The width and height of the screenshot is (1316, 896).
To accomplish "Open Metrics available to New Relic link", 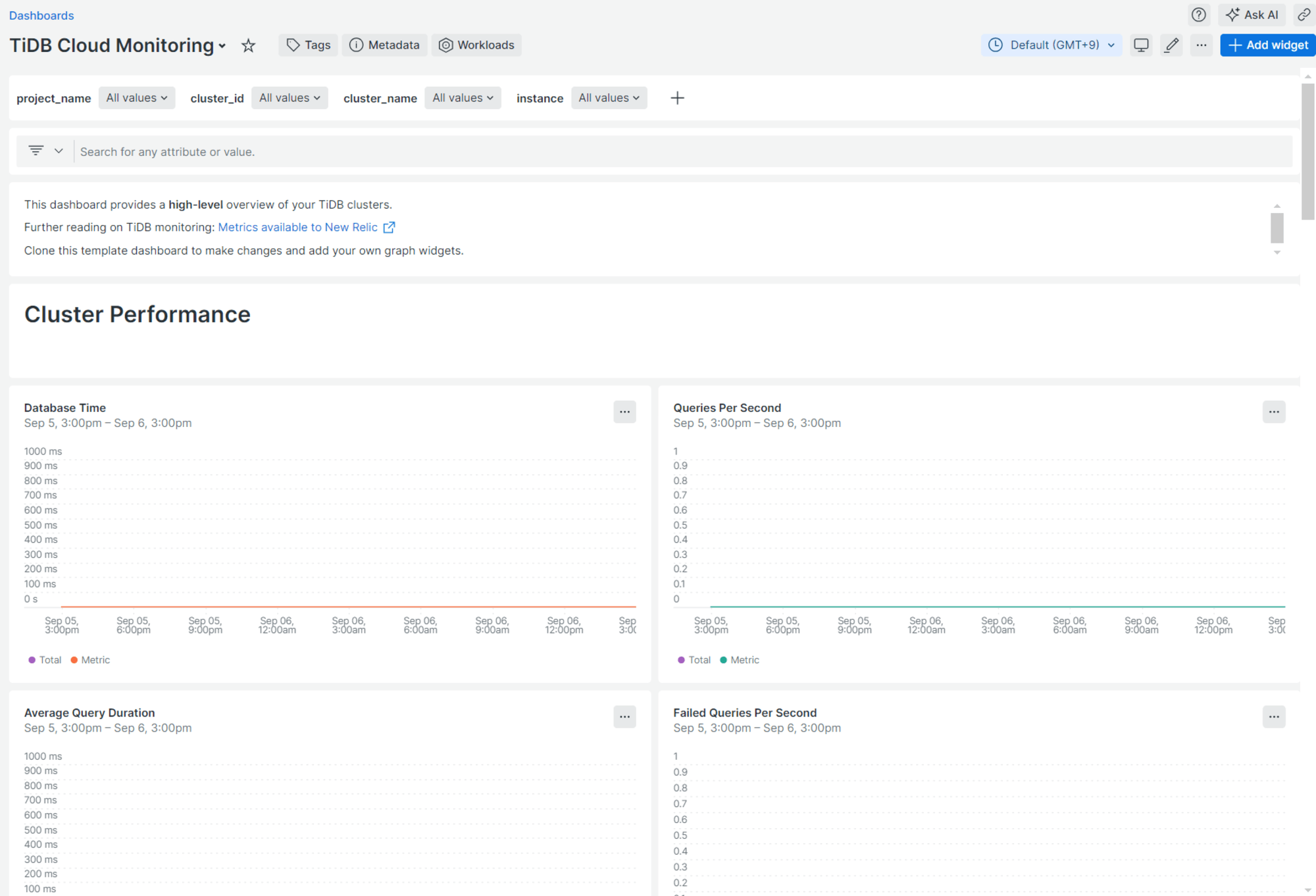I will point(307,227).
